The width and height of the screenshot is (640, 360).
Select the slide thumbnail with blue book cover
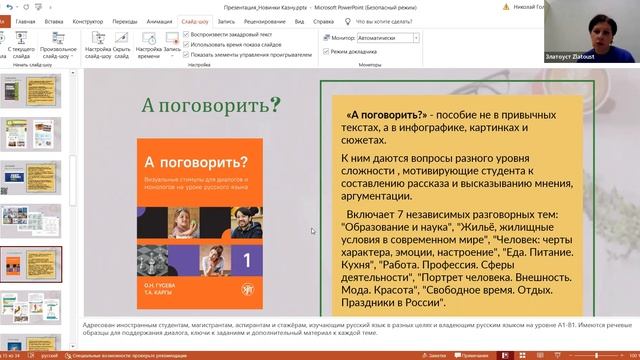31,178
